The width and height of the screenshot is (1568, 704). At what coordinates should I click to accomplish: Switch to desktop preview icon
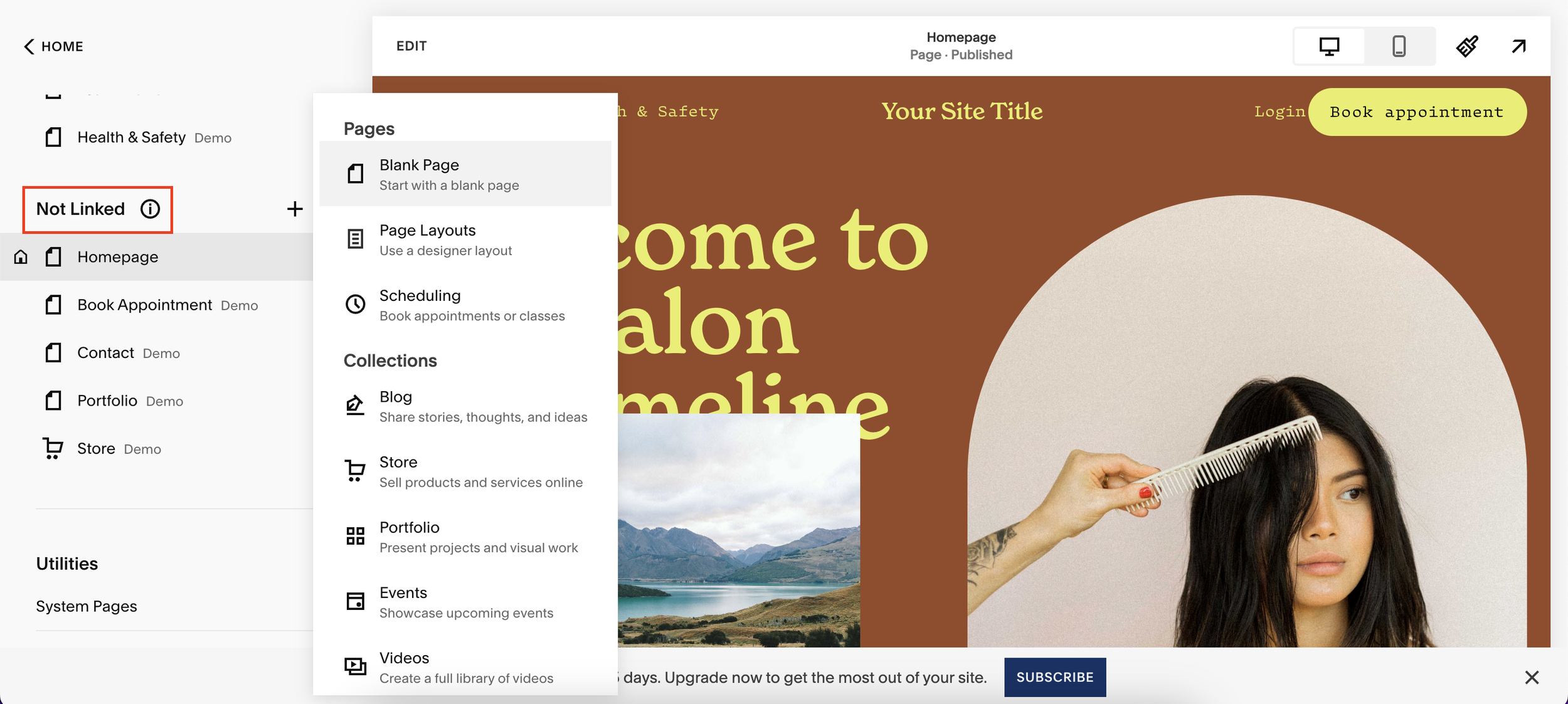tap(1329, 46)
